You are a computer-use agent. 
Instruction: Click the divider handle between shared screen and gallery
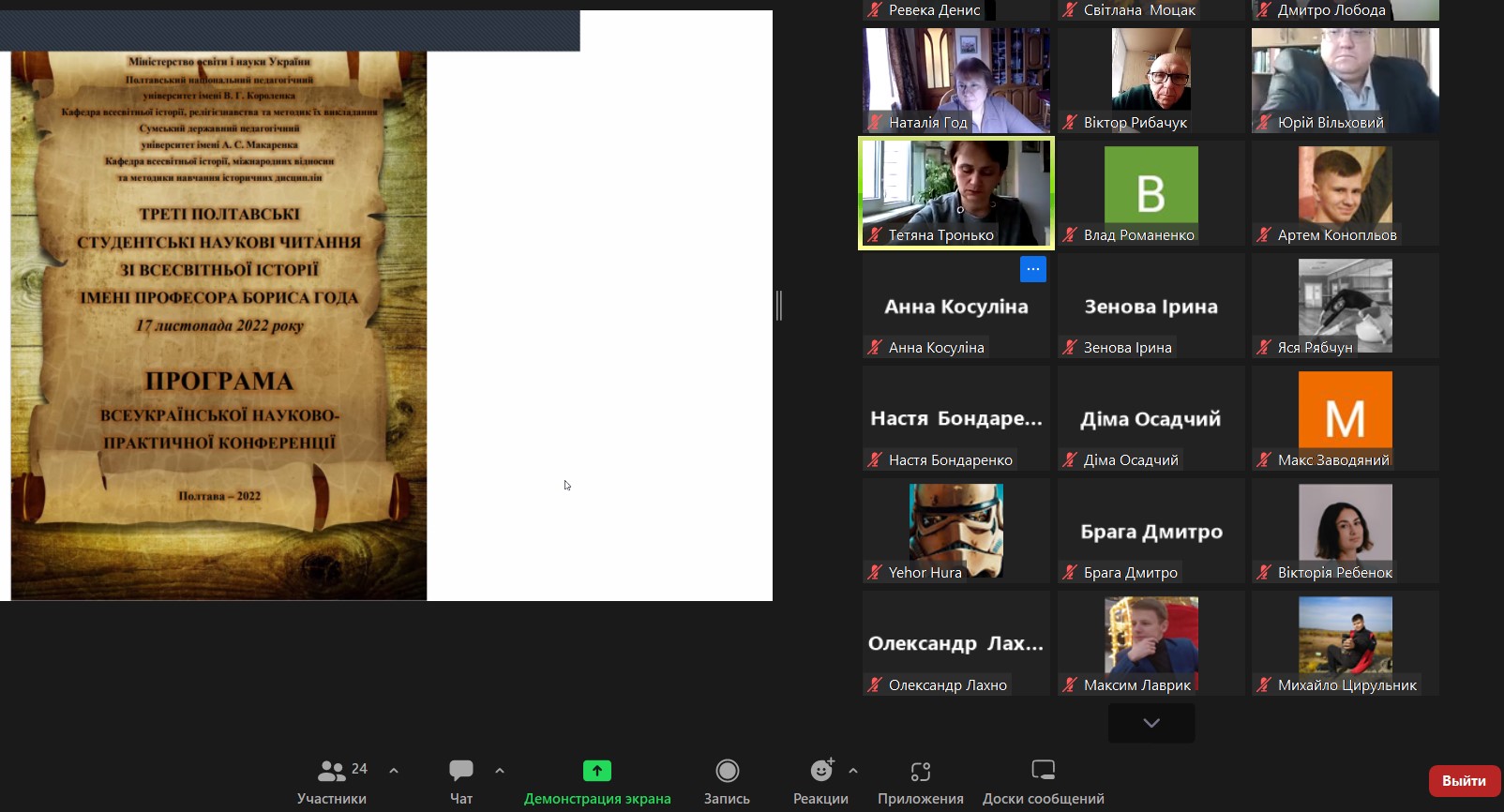point(779,305)
